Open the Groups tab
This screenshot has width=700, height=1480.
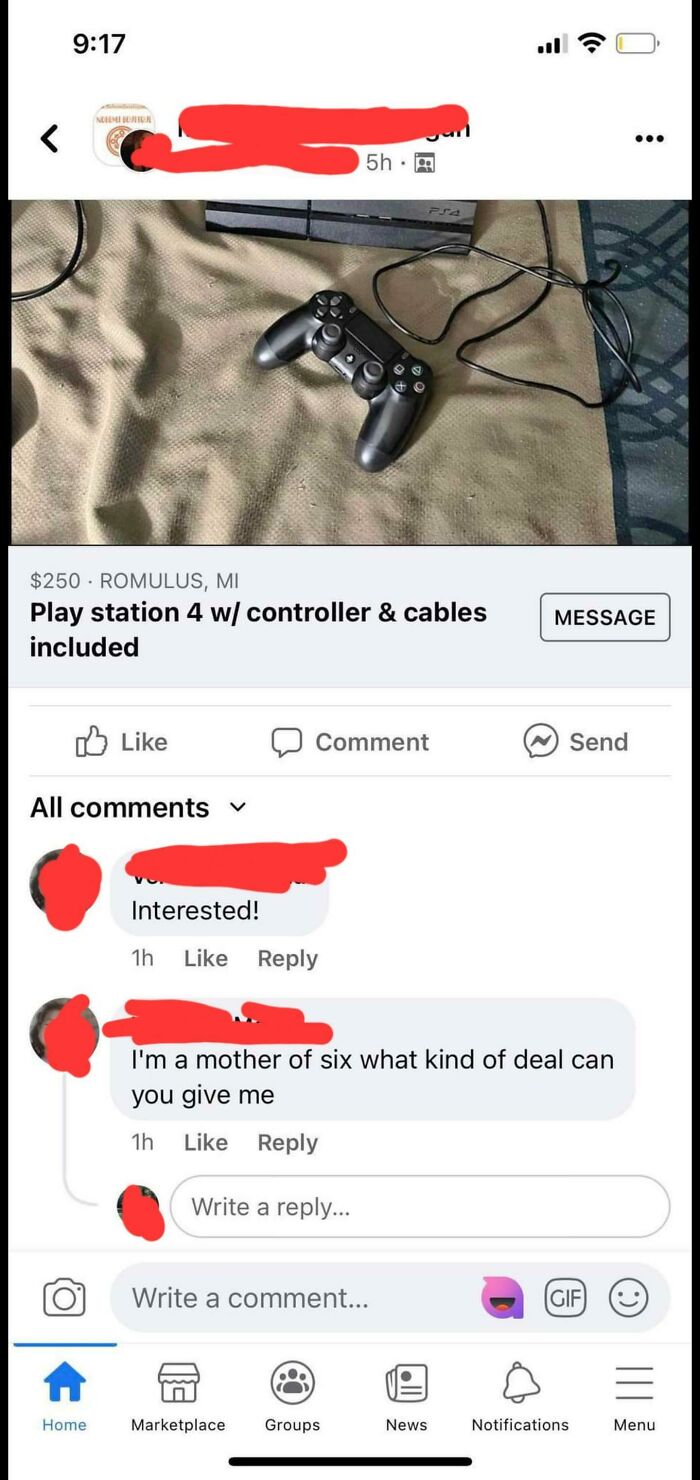pyautogui.click(x=292, y=1398)
